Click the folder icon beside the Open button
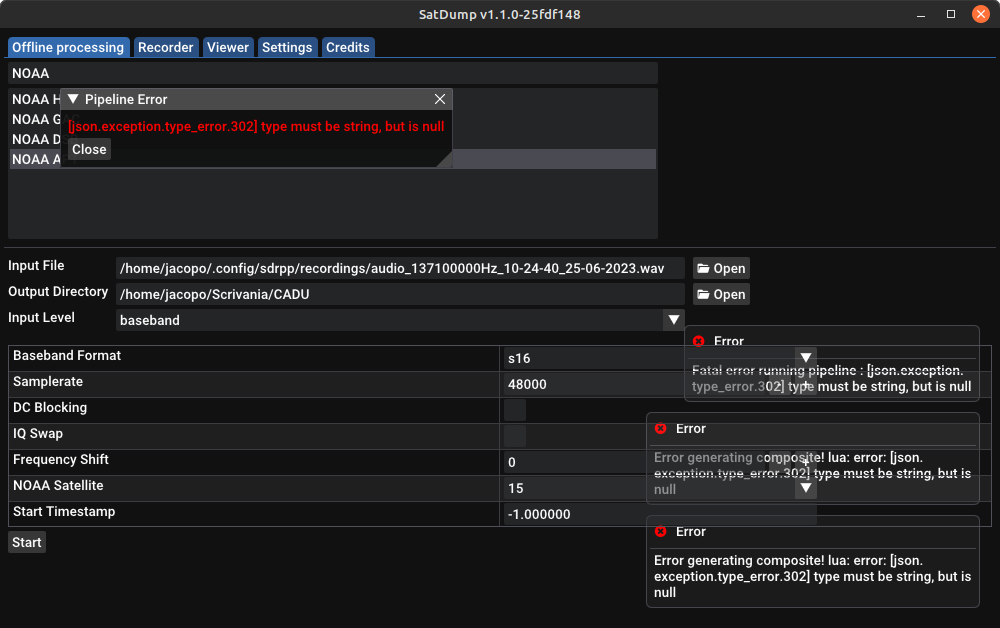The height and width of the screenshot is (628, 1000). click(706, 268)
